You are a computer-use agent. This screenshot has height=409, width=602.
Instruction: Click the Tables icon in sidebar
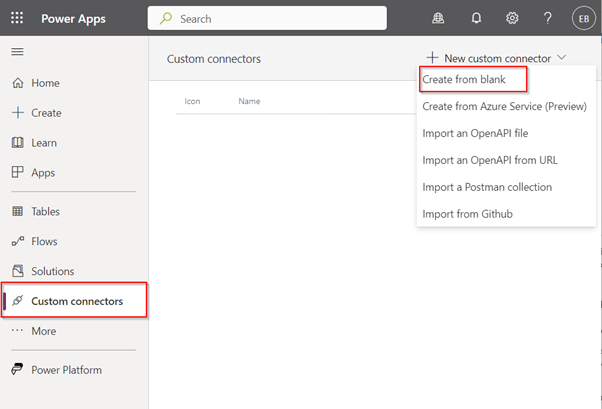(18, 211)
